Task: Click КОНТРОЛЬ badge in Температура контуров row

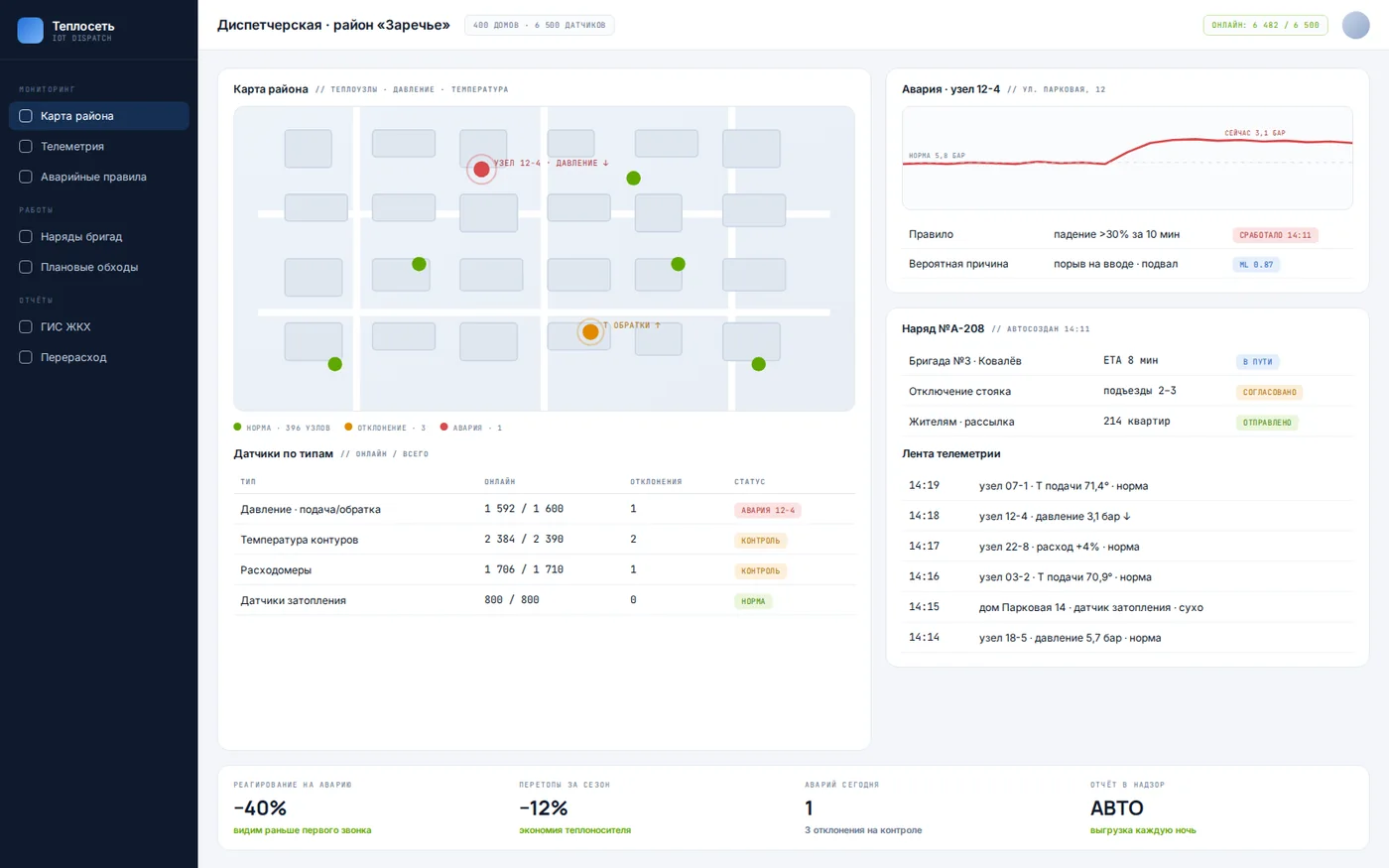Action: tap(761, 541)
